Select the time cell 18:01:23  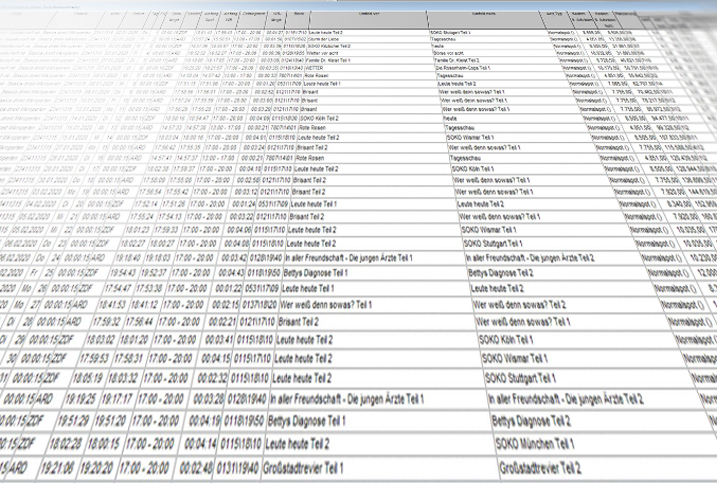point(138,230)
